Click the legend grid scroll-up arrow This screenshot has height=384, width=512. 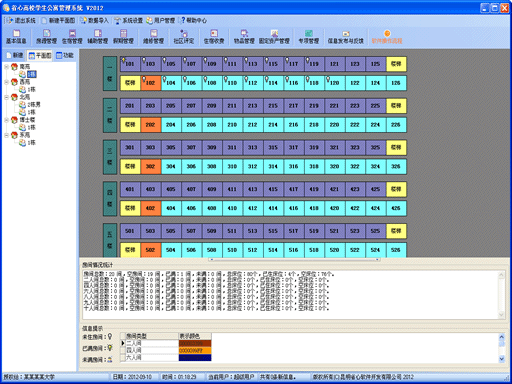[x=502, y=336]
